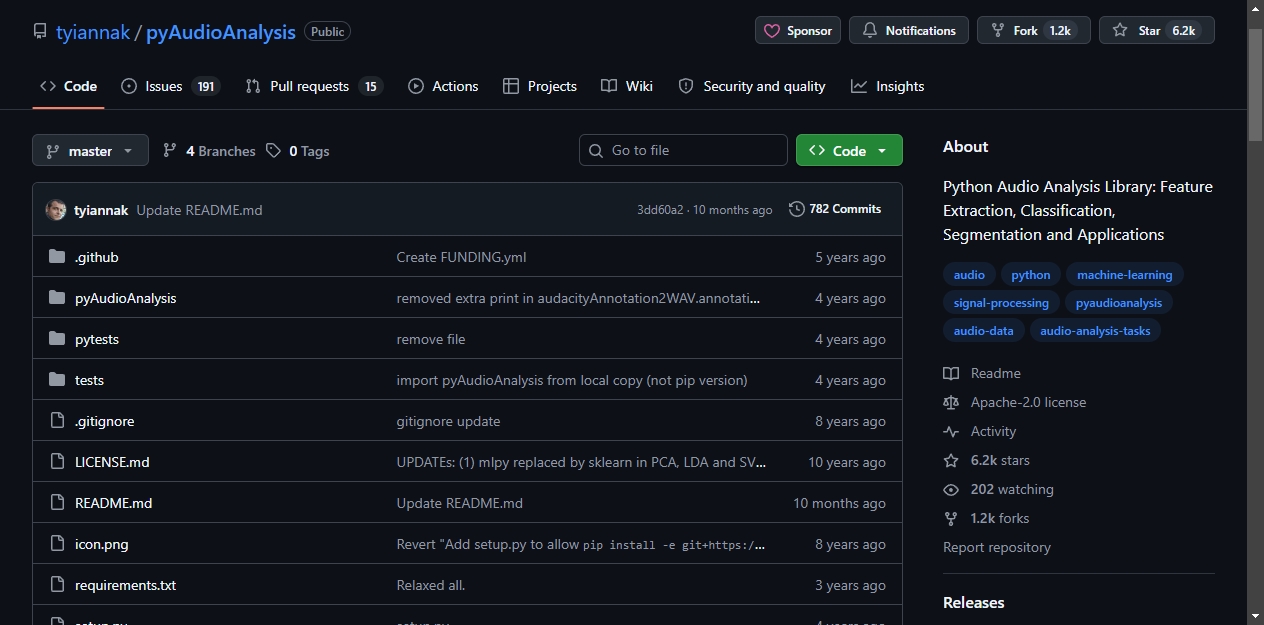
Task: Star the repository
Action: coord(1156,31)
